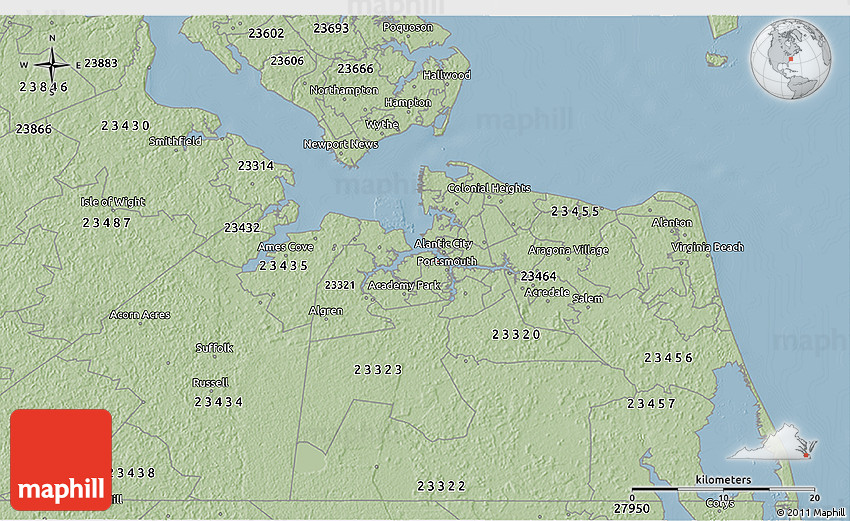The width and height of the screenshot is (850, 521).
Task: Click the compass rose icon
Action: [52, 65]
